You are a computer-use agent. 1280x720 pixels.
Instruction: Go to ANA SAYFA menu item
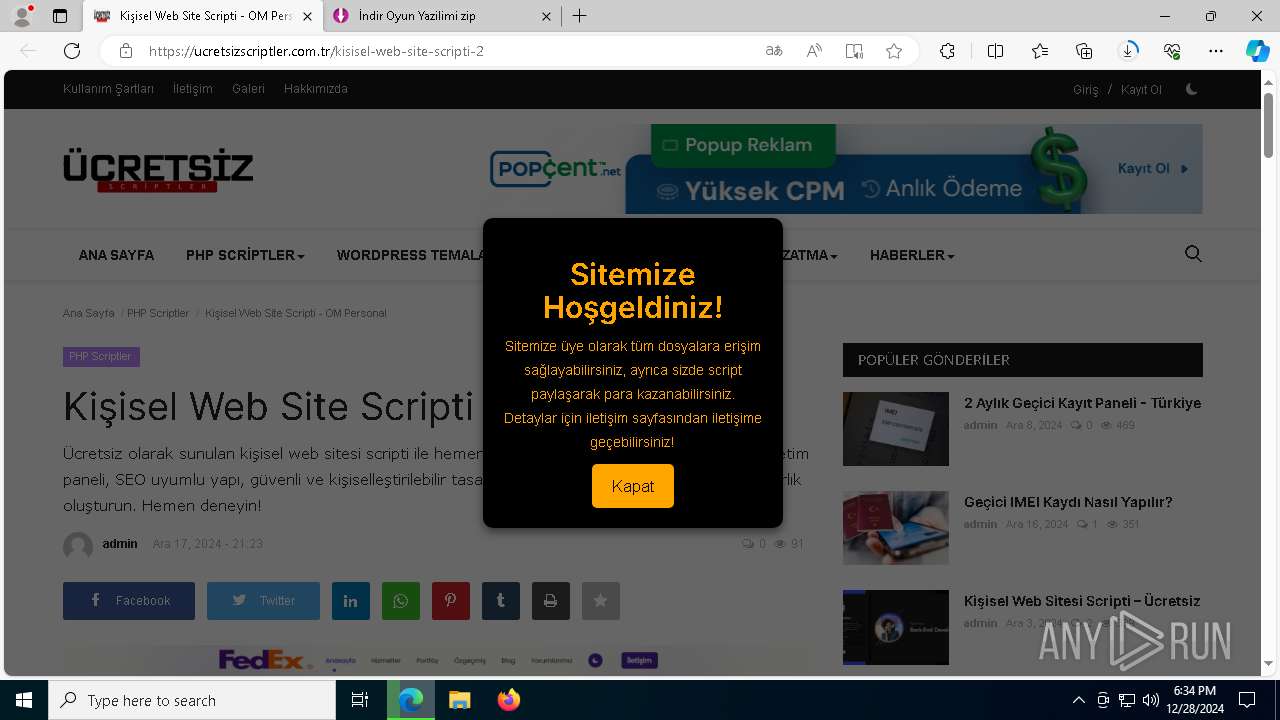116,255
